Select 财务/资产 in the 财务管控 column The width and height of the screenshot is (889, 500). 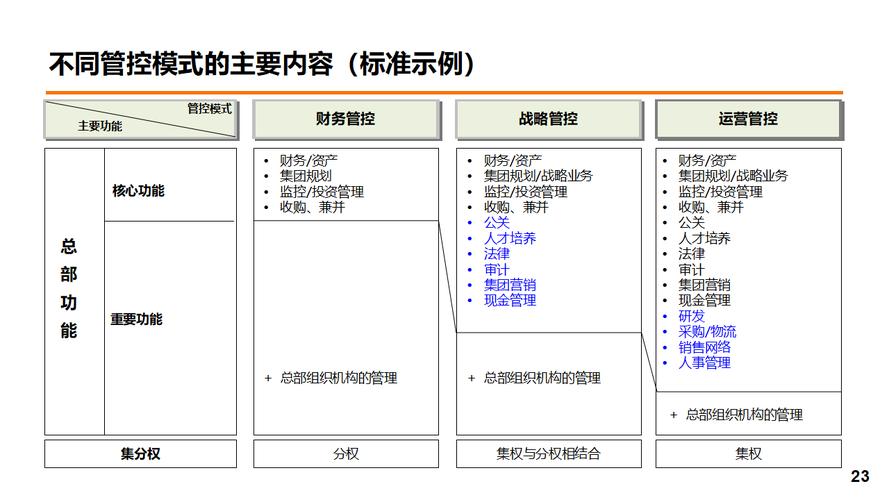click(x=308, y=160)
